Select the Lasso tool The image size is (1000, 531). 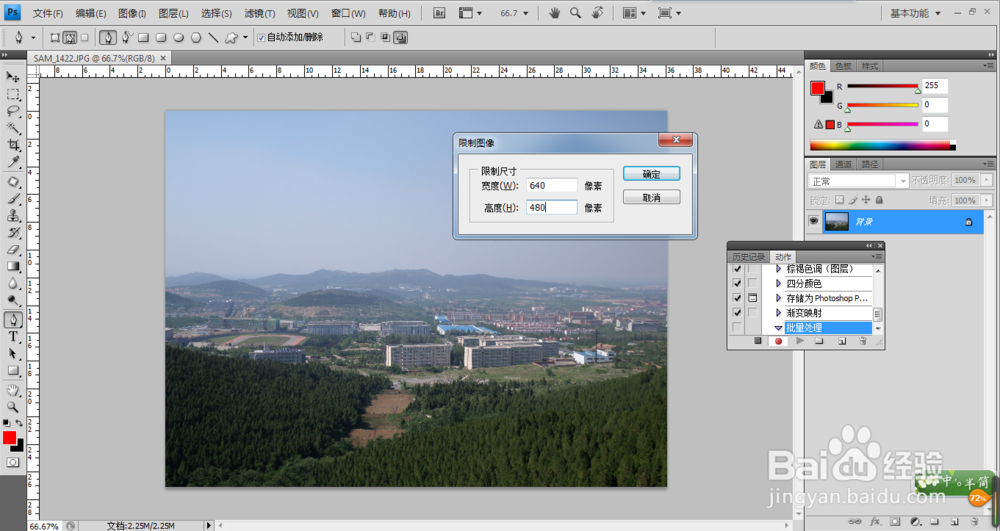[13, 111]
